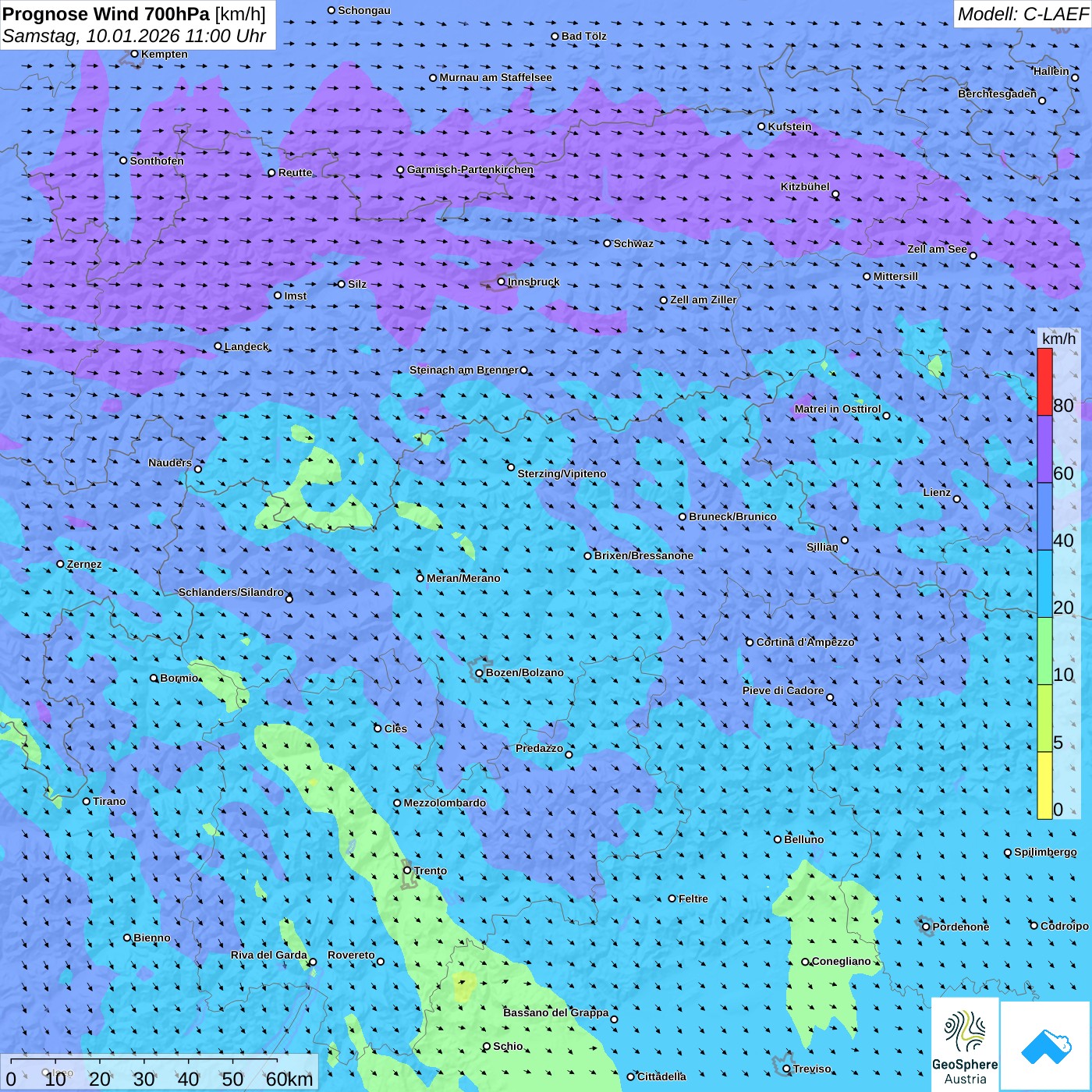1092x1092 pixels.
Task: Click the Bormio city label
Action: tap(179, 678)
